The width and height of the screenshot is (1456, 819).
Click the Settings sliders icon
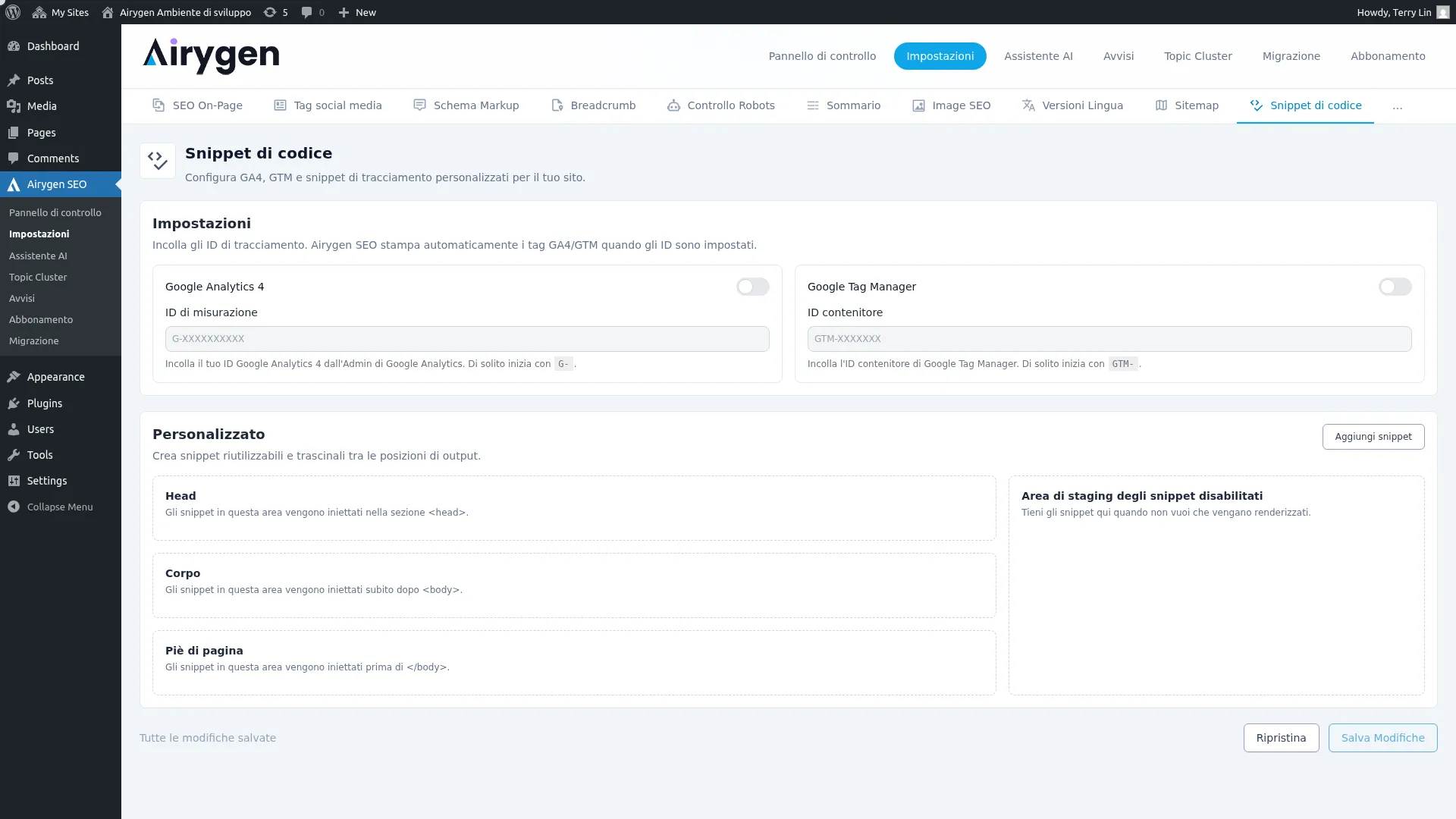(14, 481)
